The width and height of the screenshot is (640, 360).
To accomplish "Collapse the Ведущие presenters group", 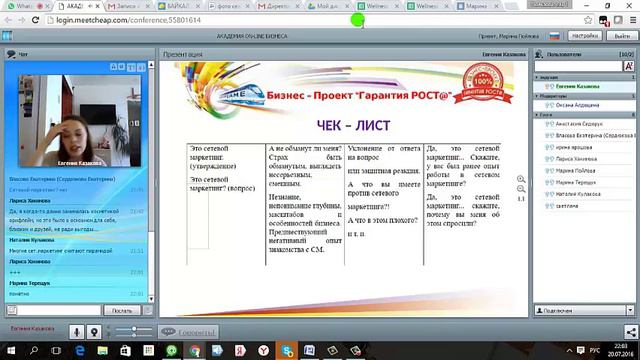I will [x=537, y=77].
